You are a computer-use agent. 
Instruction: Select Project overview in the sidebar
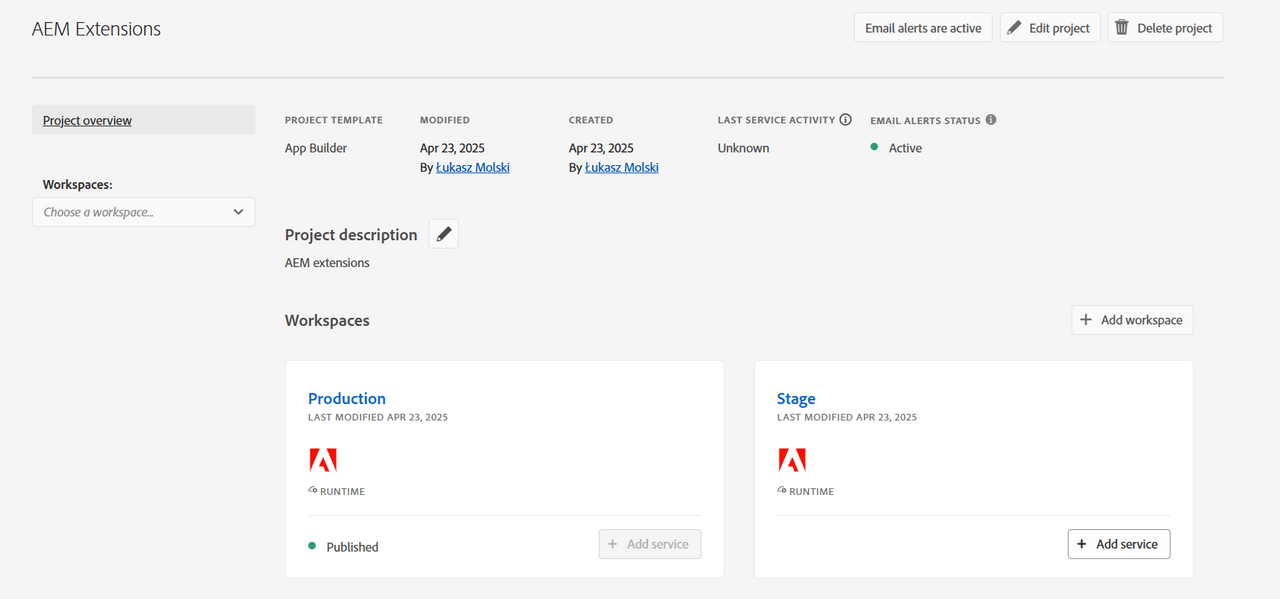(88, 120)
